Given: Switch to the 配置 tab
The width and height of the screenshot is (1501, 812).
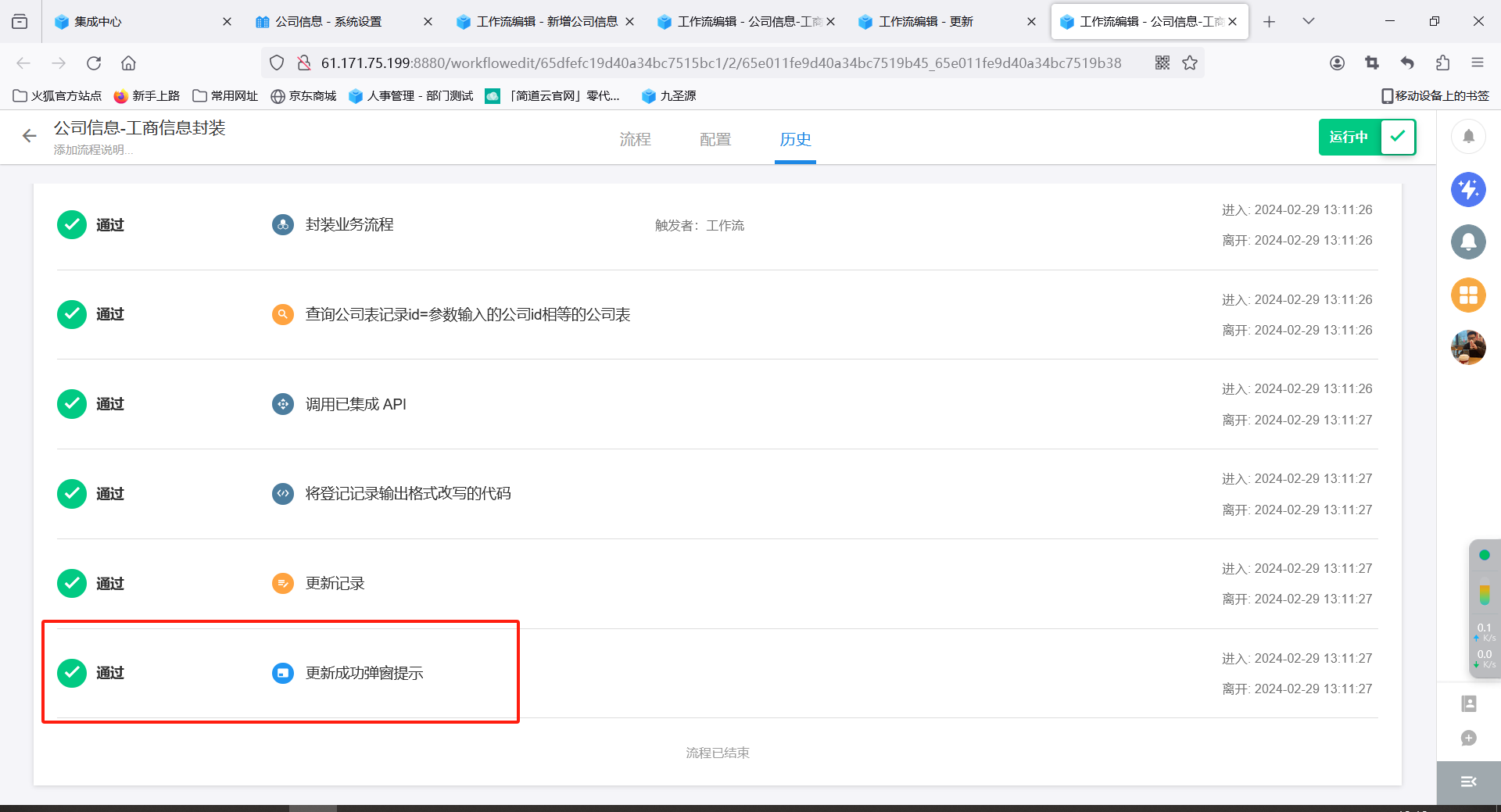Looking at the screenshot, I should (x=715, y=139).
